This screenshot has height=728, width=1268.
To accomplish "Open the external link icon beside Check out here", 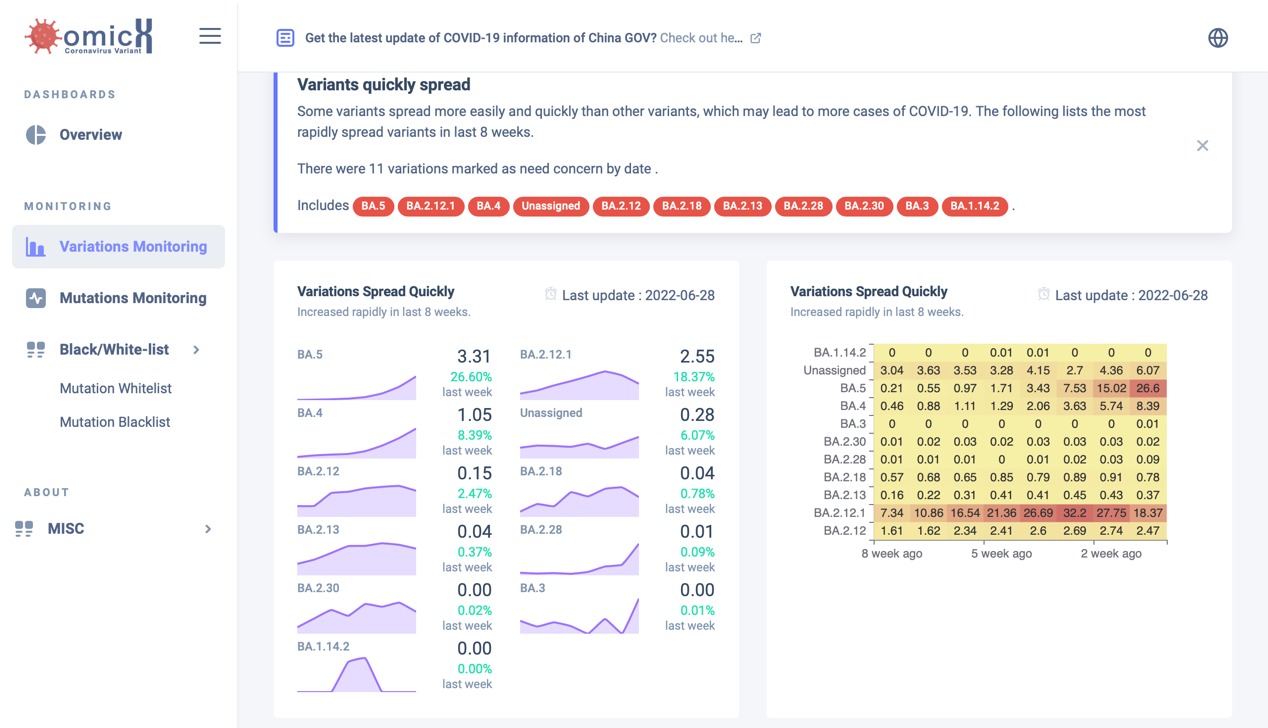I will pyautogui.click(x=756, y=38).
